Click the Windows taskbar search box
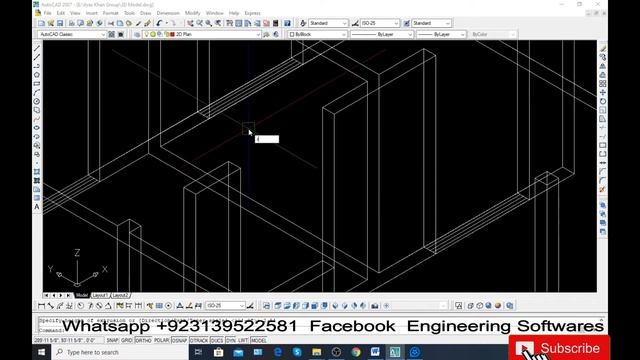This screenshot has height=360, width=640. pos(120,352)
